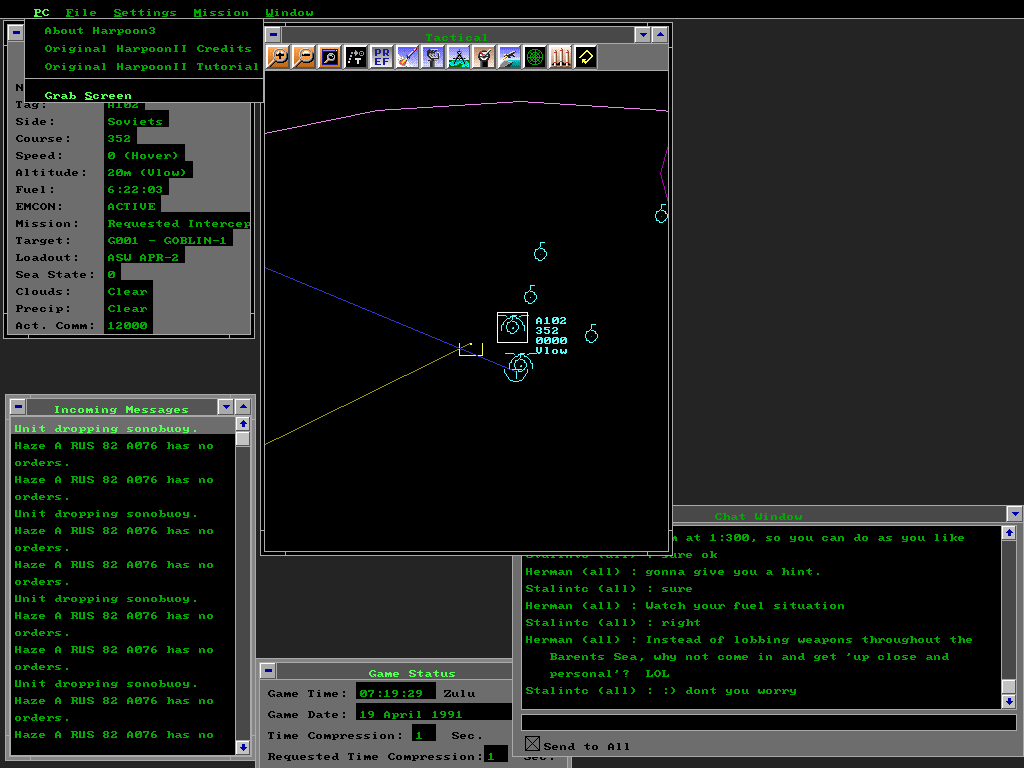
Task: Click the Zoom Out magnifier icon
Action: click(304, 57)
